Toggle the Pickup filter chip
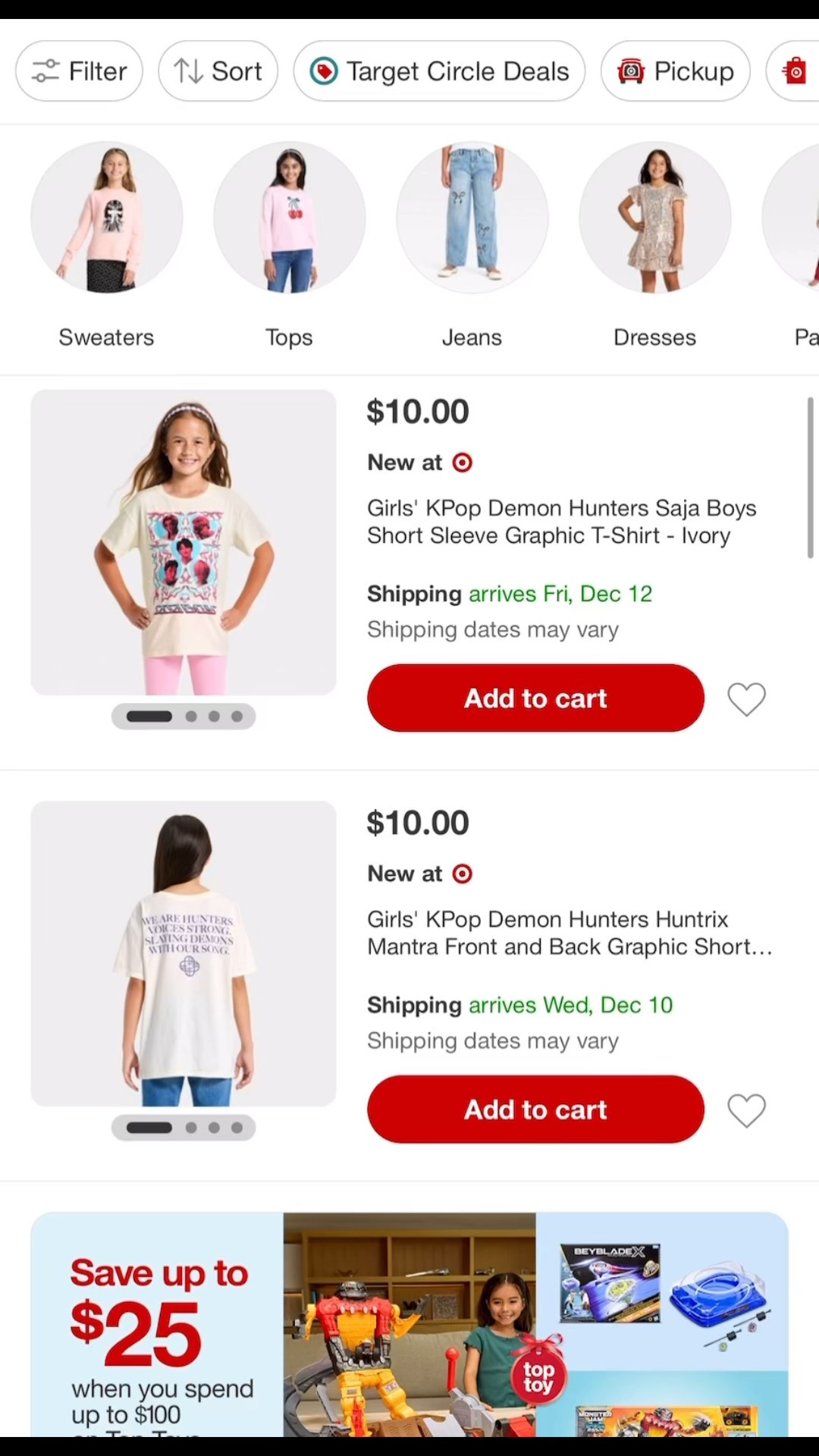 [x=675, y=71]
